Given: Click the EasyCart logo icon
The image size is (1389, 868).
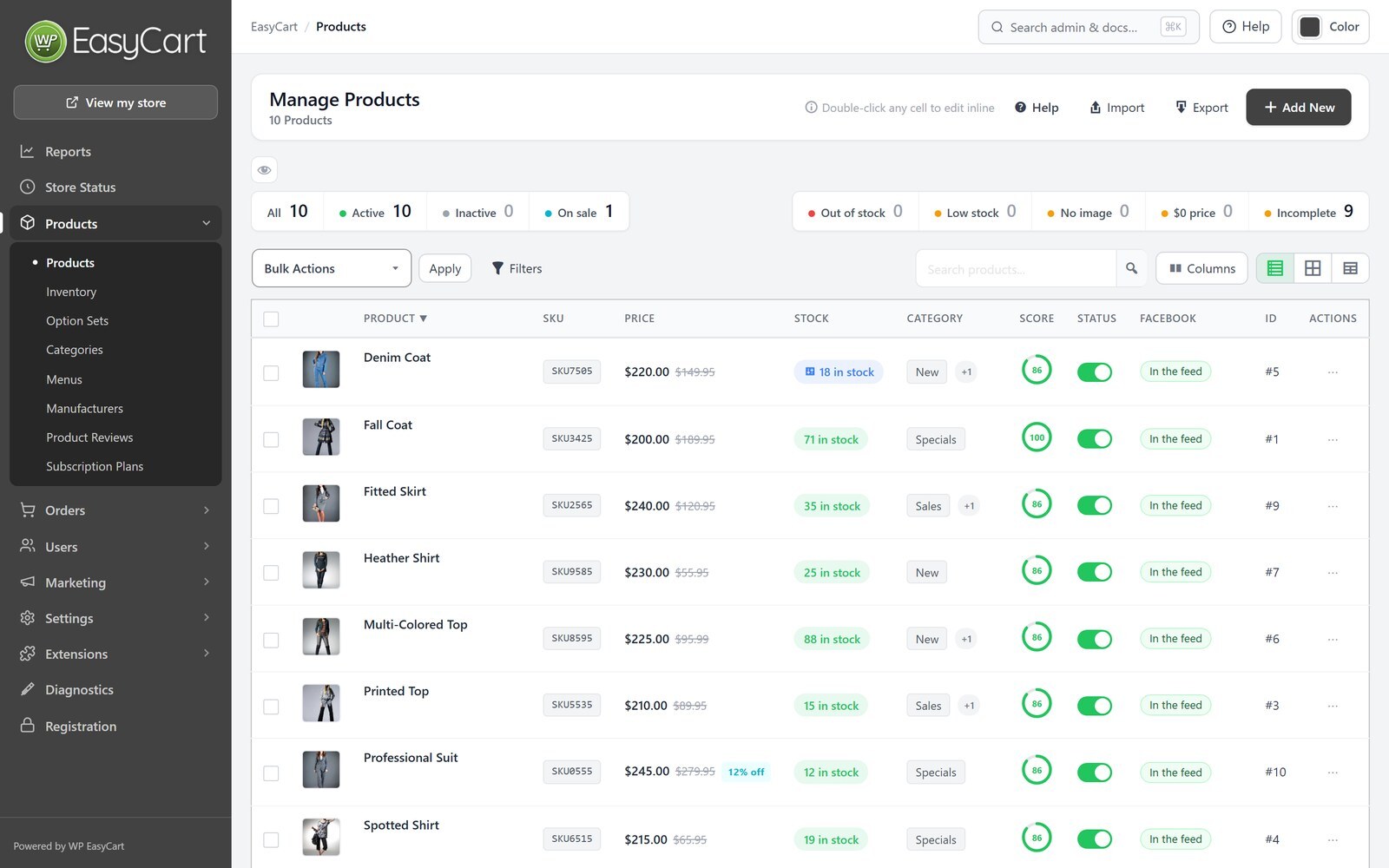Looking at the screenshot, I should click(46, 42).
